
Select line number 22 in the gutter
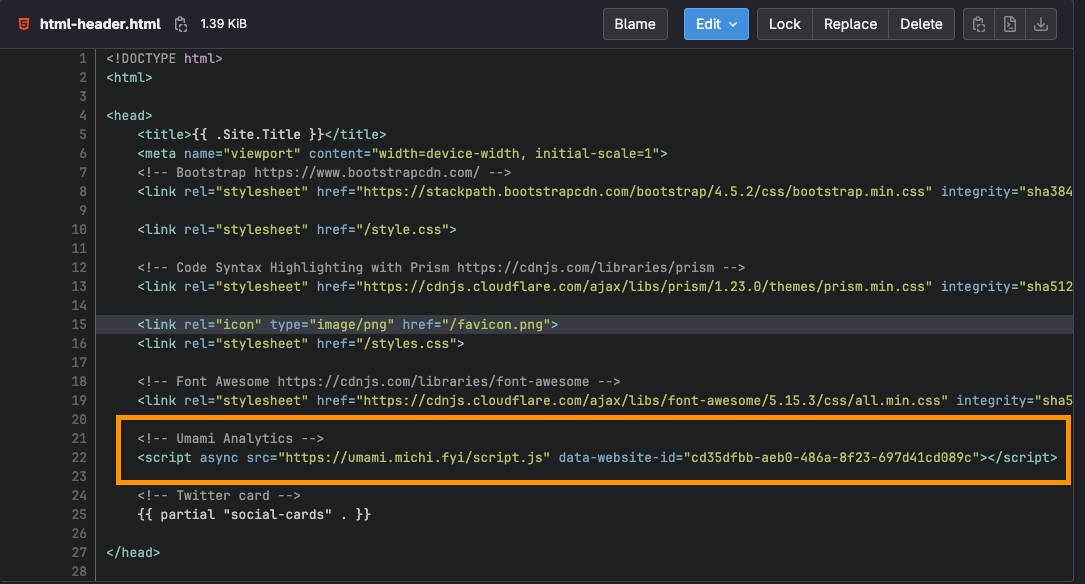[x=80, y=458]
